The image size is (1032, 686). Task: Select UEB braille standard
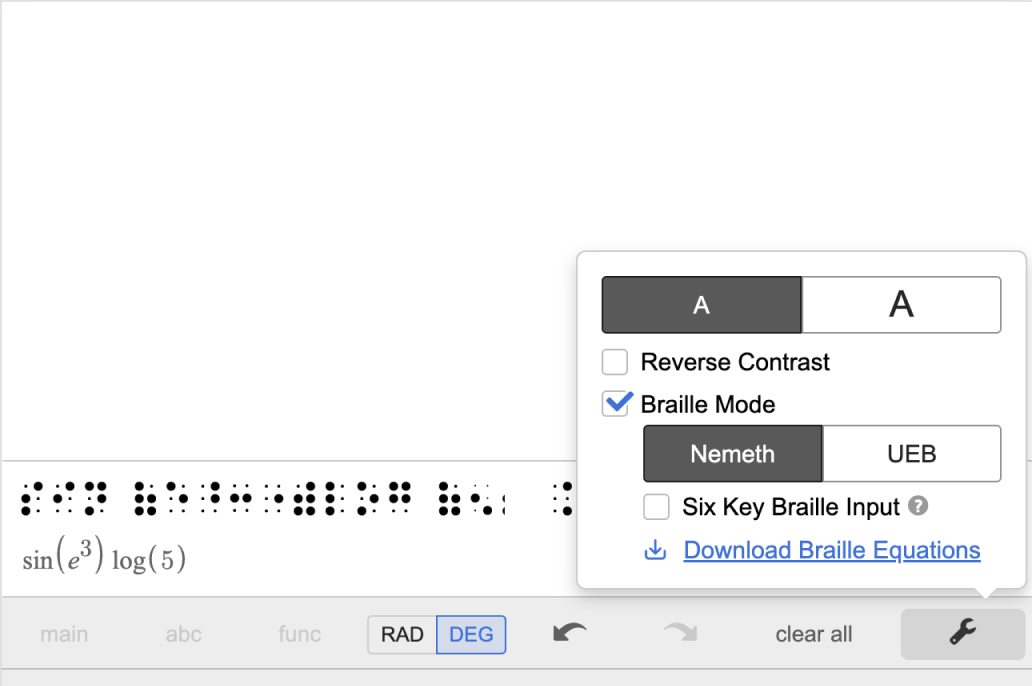pyautogui.click(x=911, y=453)
